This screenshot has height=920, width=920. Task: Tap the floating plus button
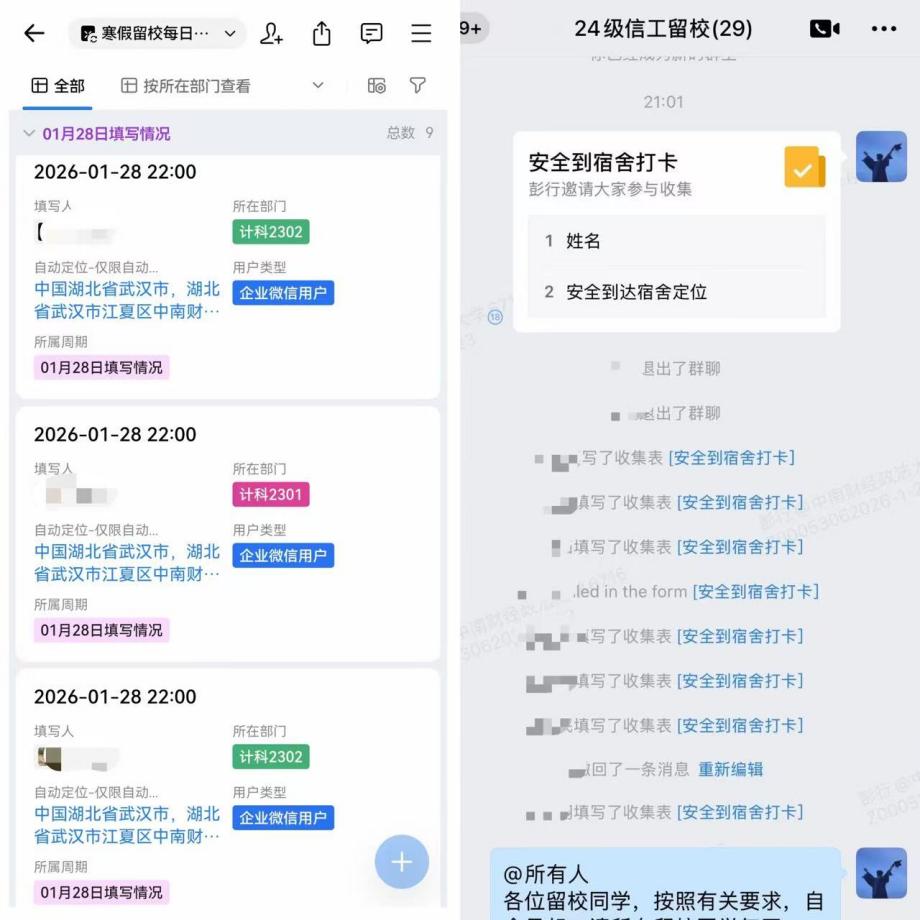click(x=401, y=861)
